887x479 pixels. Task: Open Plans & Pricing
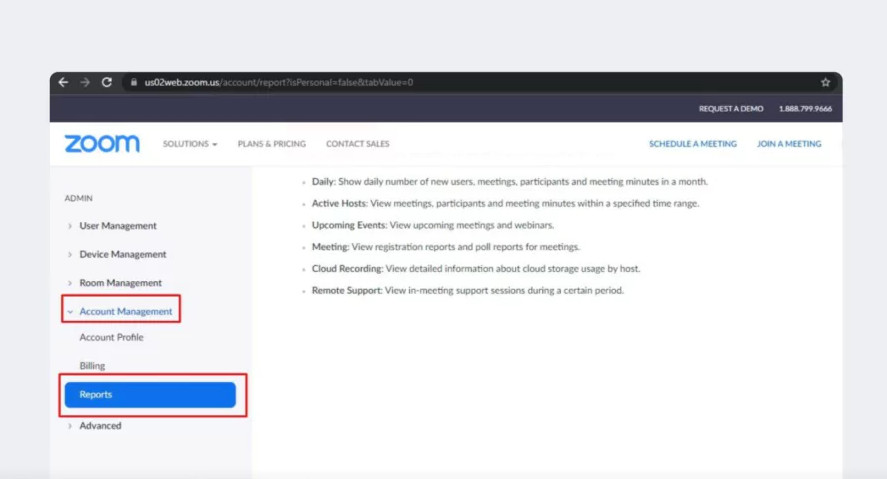(272, 144)
